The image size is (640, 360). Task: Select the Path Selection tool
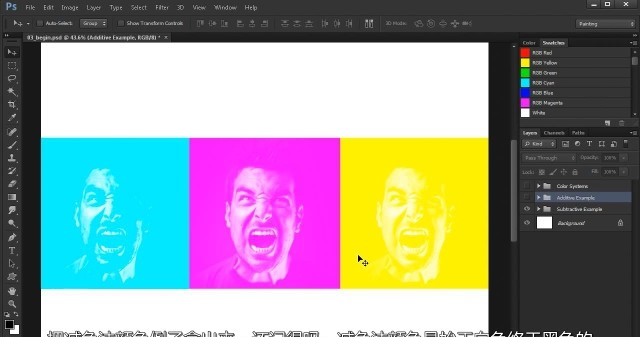point(12,264)
